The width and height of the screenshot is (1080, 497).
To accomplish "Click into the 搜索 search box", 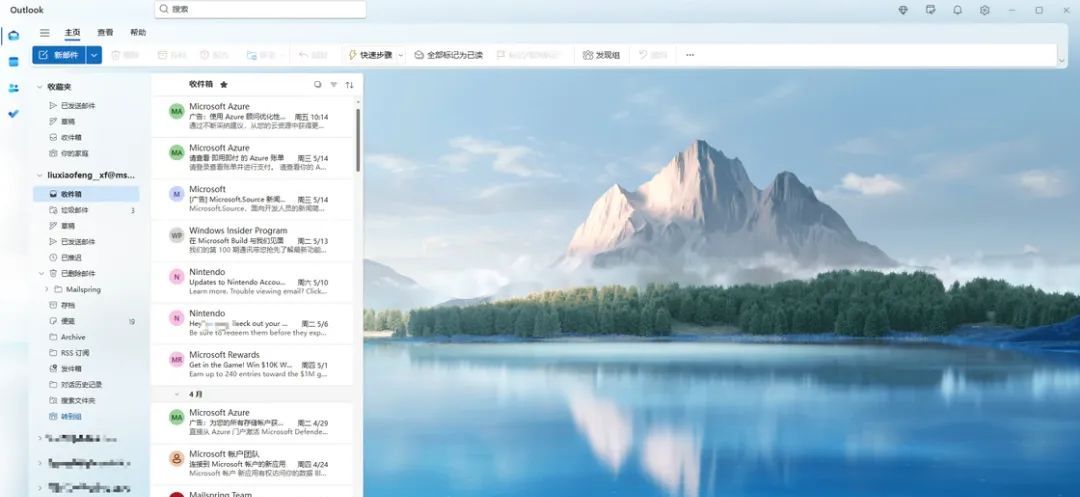I will point(260,9).
